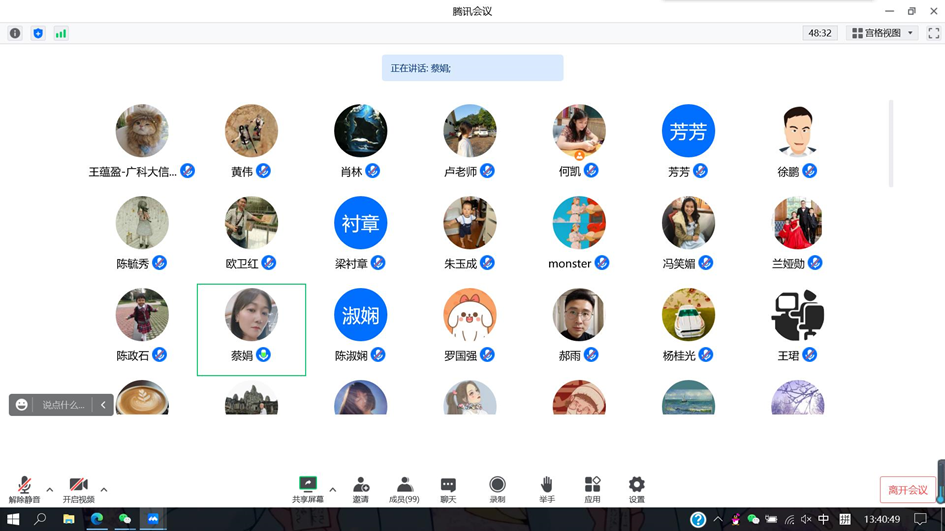Click Share Screen (共享屏幕)
This screenshot has width=945, height=531.
(308, 488)
